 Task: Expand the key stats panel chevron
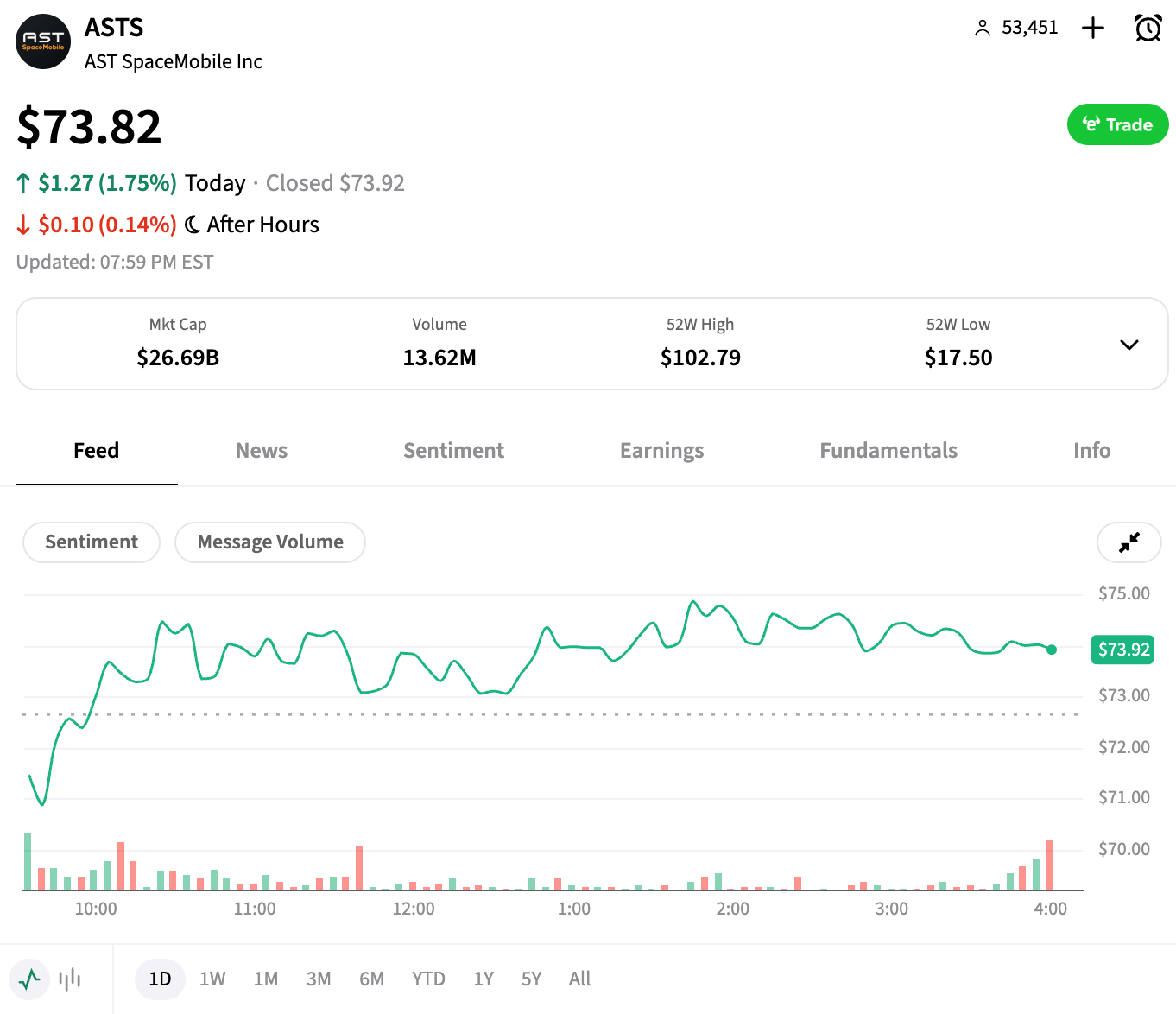point(1129,345)
